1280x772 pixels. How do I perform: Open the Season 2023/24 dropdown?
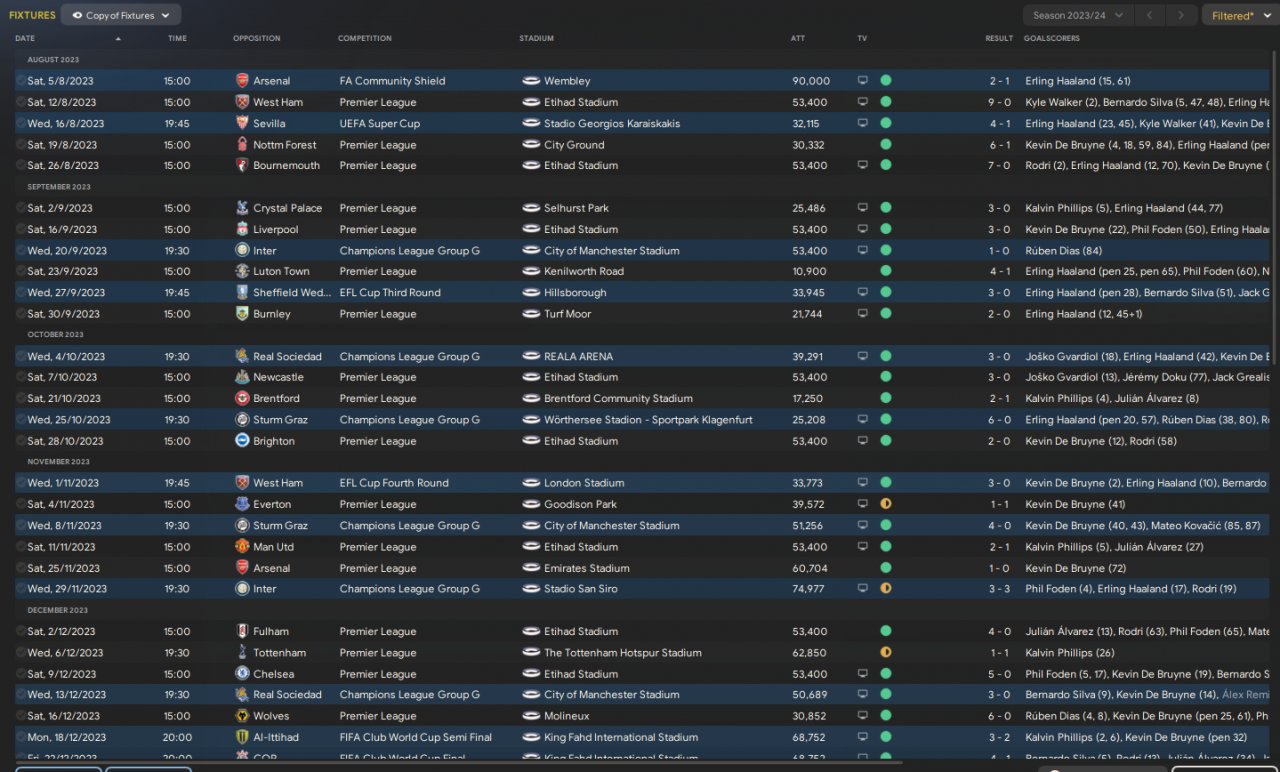coord(1078,15)
